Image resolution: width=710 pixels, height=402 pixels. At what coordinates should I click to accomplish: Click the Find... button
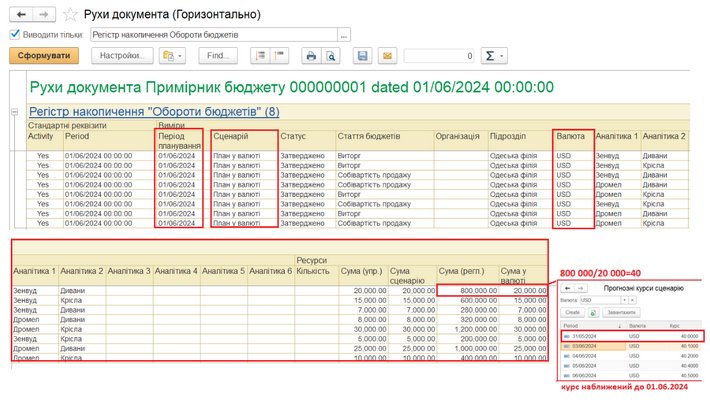[x=218, y=56]
